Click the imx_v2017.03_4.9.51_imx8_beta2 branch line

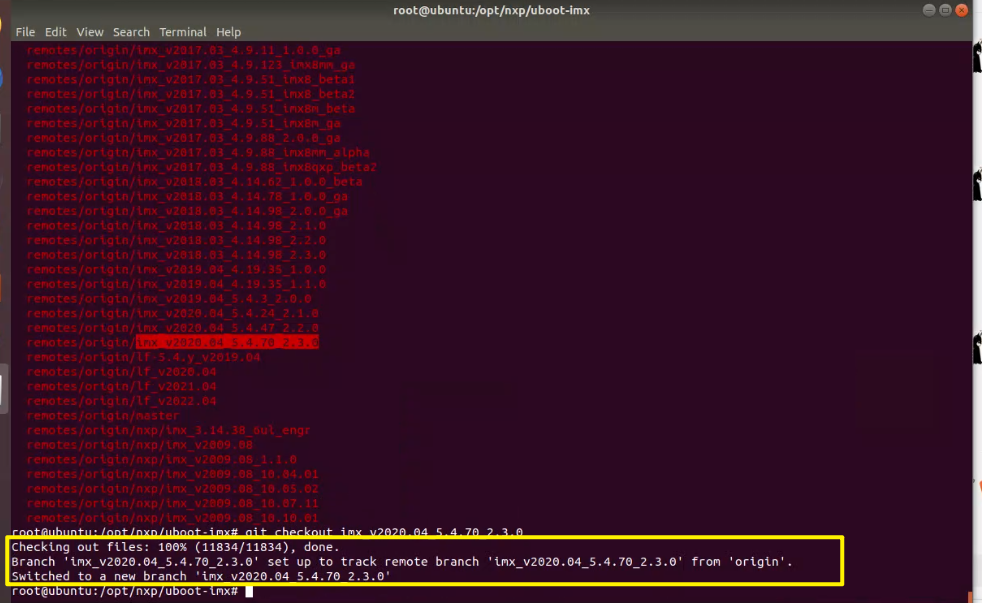(x=191, y=94)
